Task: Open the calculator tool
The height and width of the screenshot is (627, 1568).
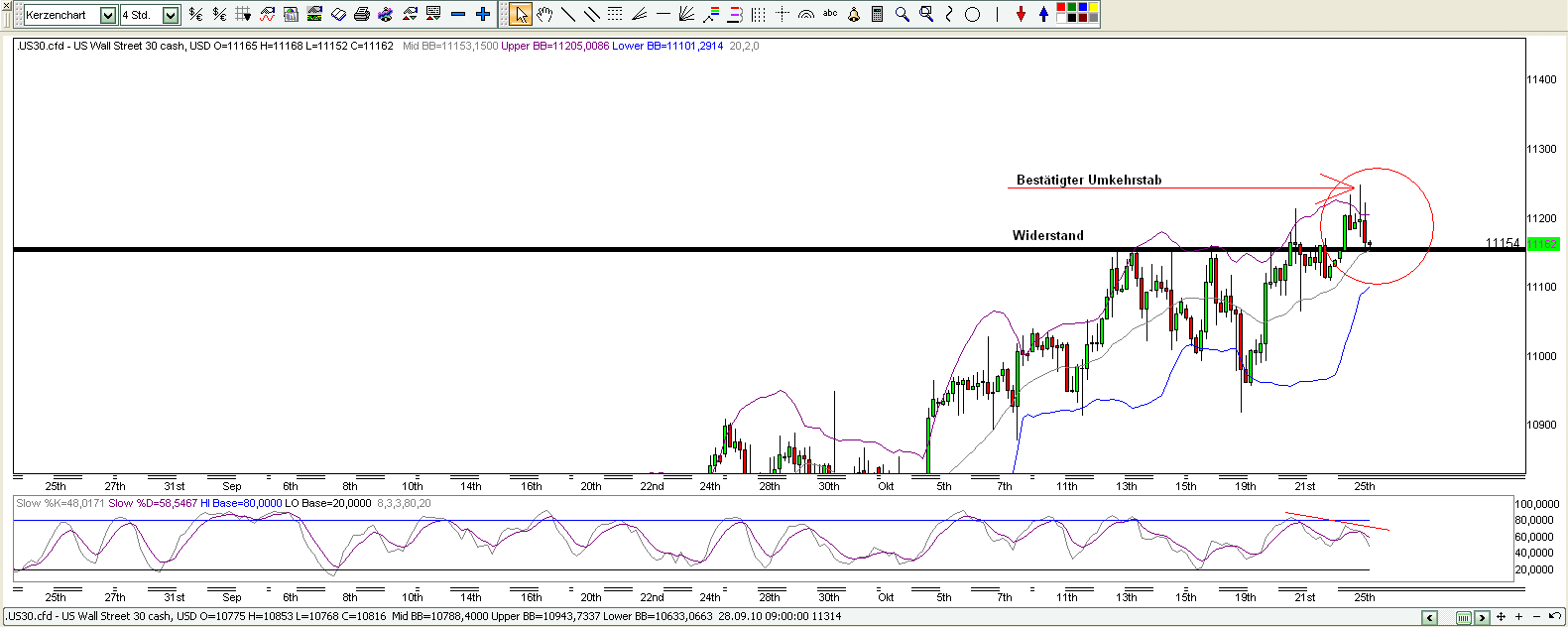Action: click(878, 14)
